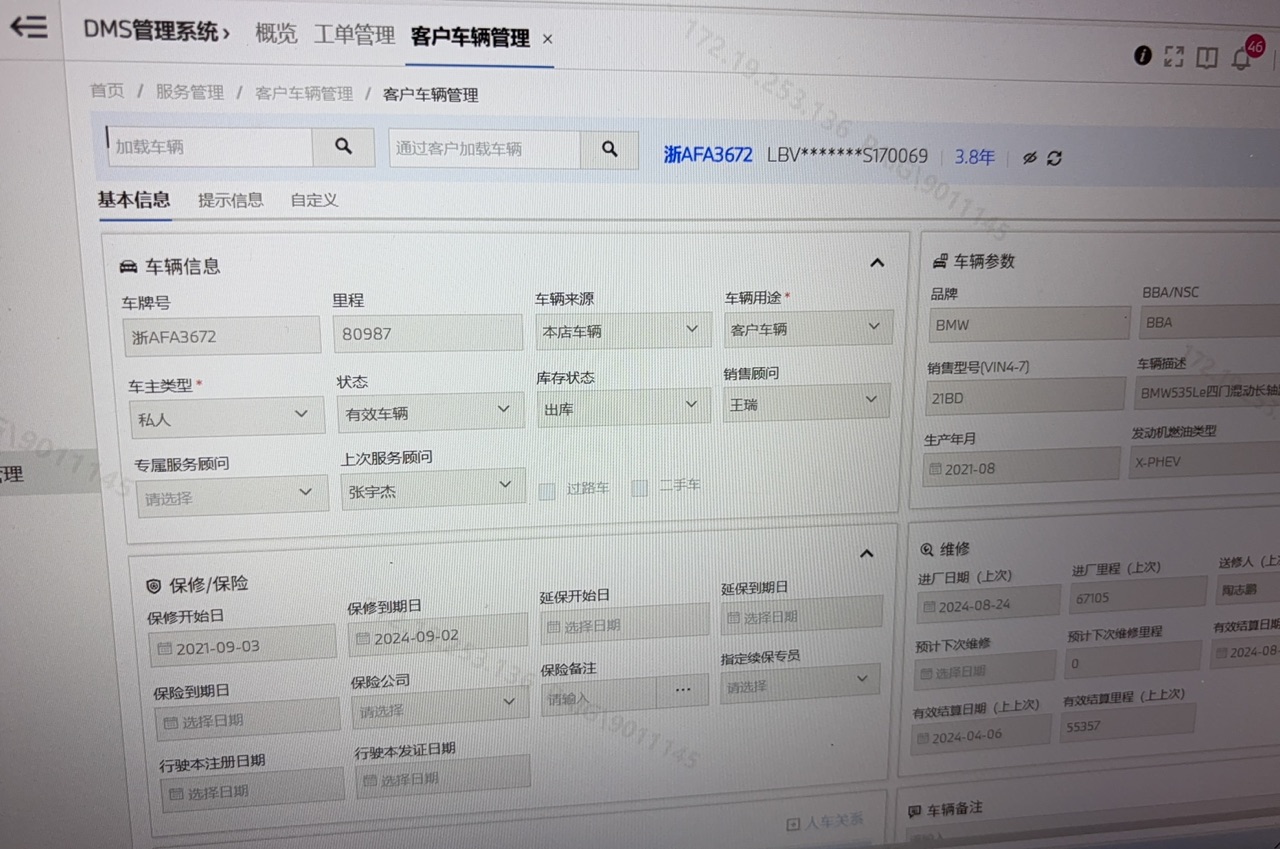The width and height of the screenshot is (1280, 849).
Task: Open the 保险公司 dropdown
Action: 440,707
